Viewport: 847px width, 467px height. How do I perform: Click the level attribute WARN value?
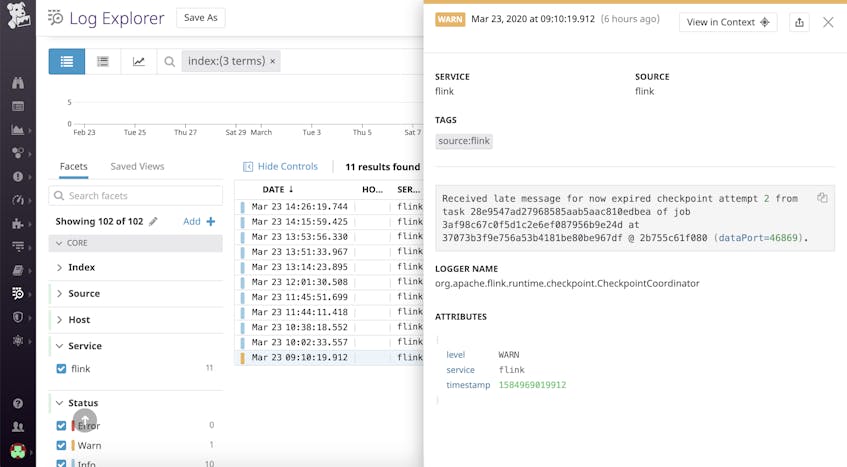(x=509, y=355)
